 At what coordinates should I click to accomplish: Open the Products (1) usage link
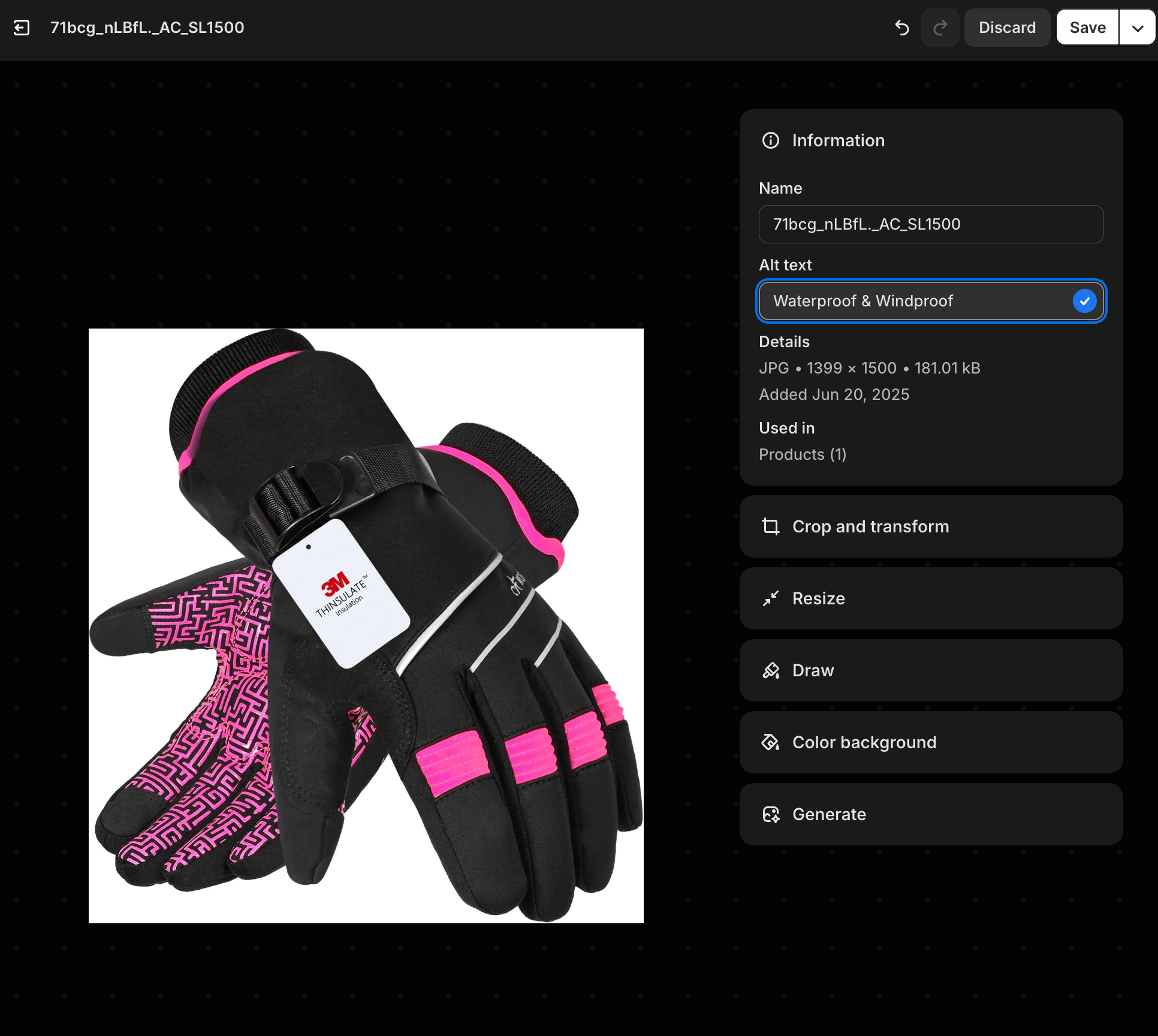(x=803, y=454)
